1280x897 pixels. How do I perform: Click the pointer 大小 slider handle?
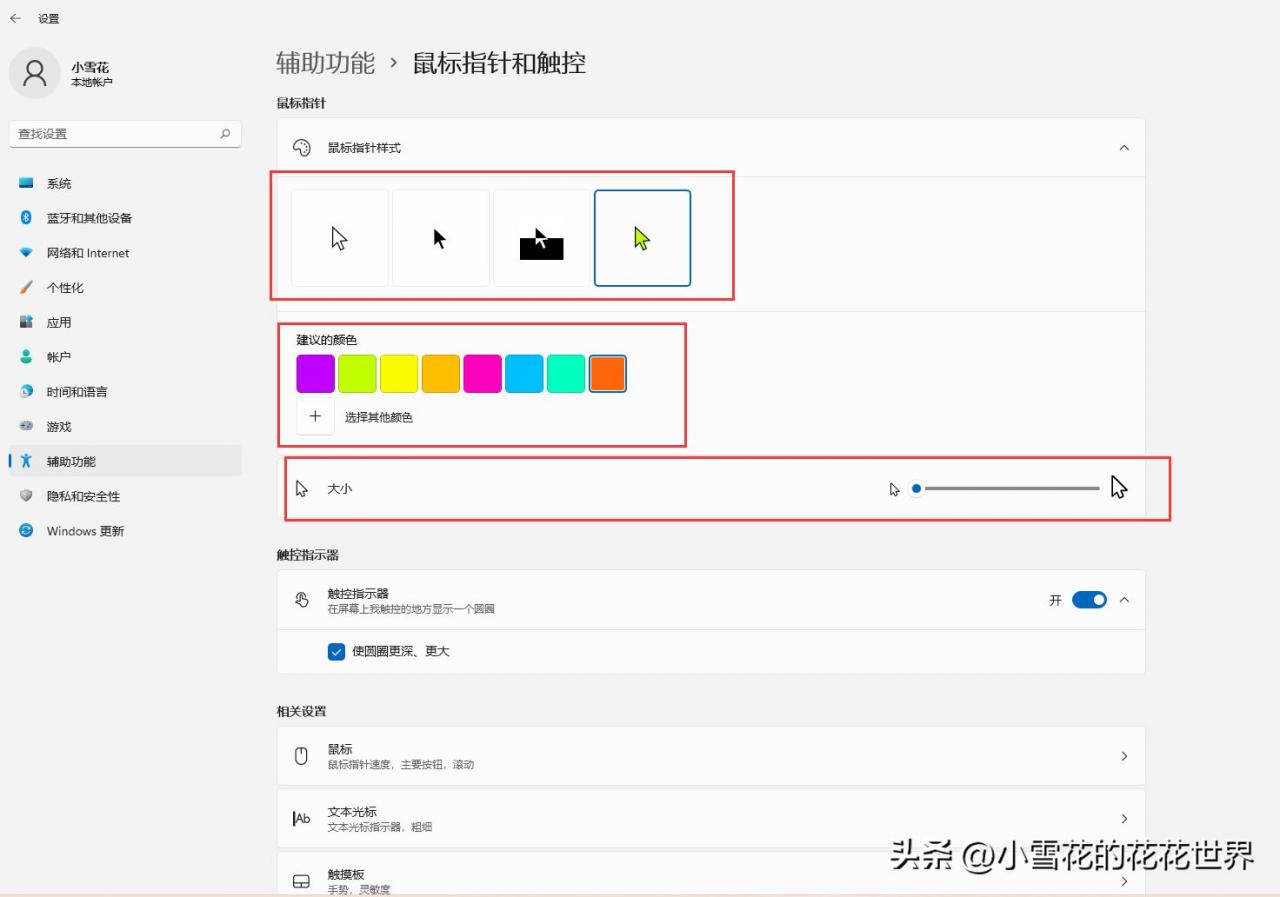[916, 489]
